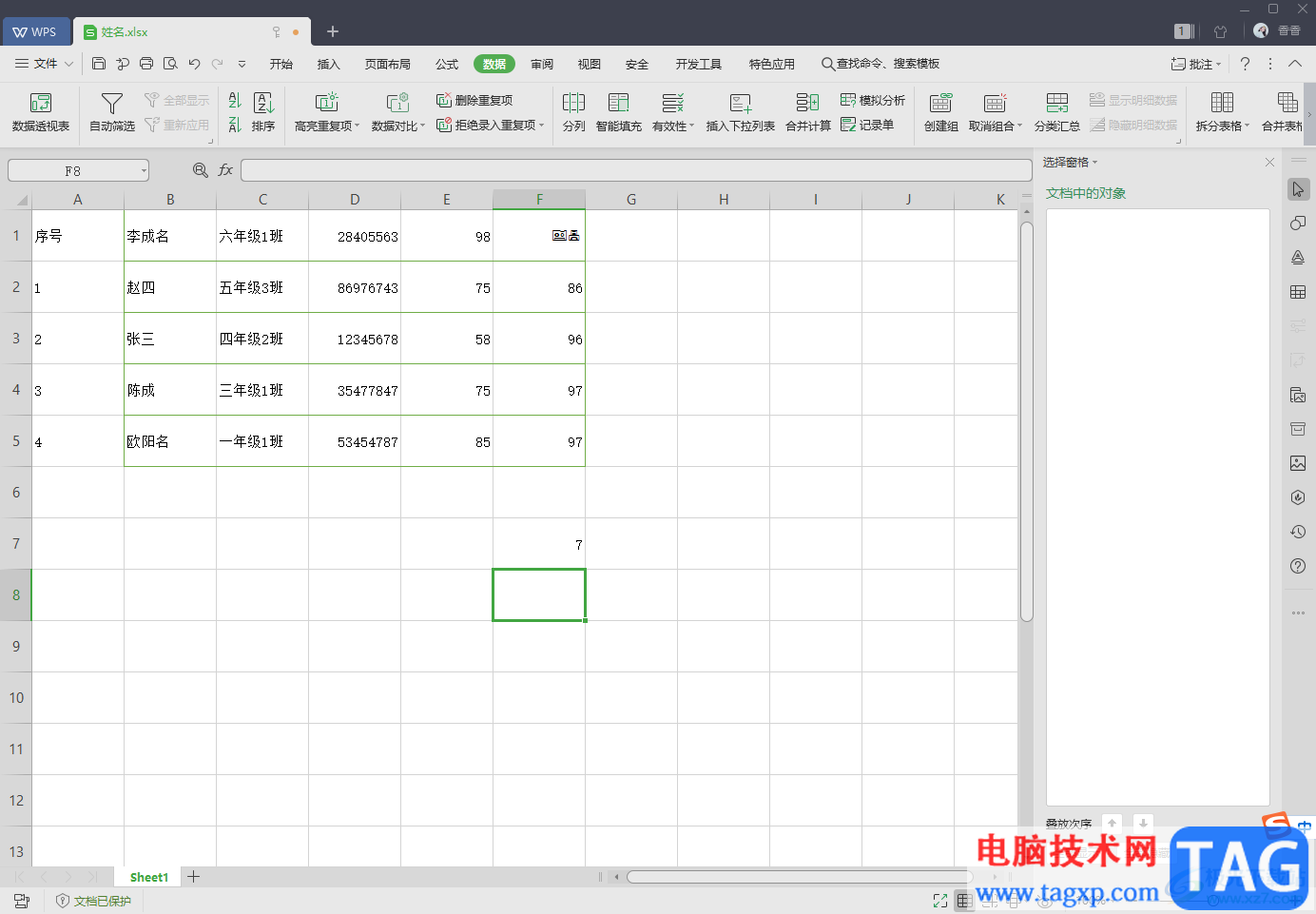
Task: Select cell B2 containing 赵四
Action: 170,287
